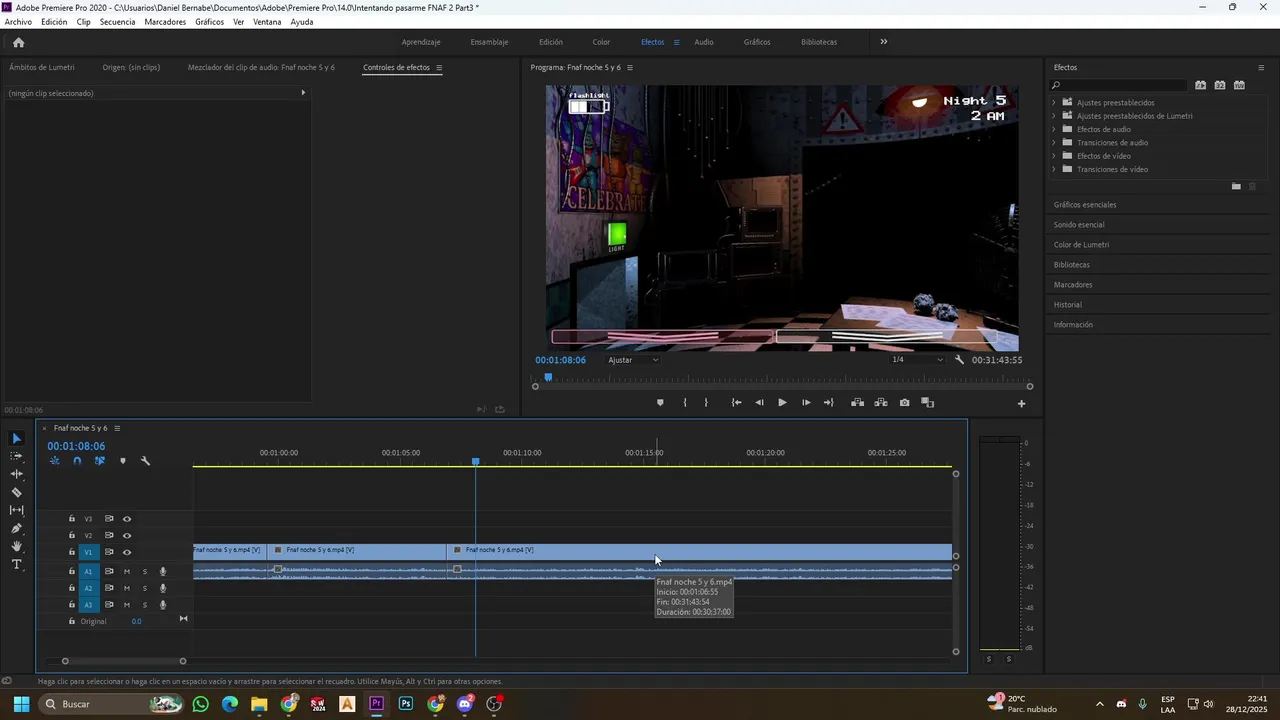
Task: Solo audio track A2
Action: point(145,589)
